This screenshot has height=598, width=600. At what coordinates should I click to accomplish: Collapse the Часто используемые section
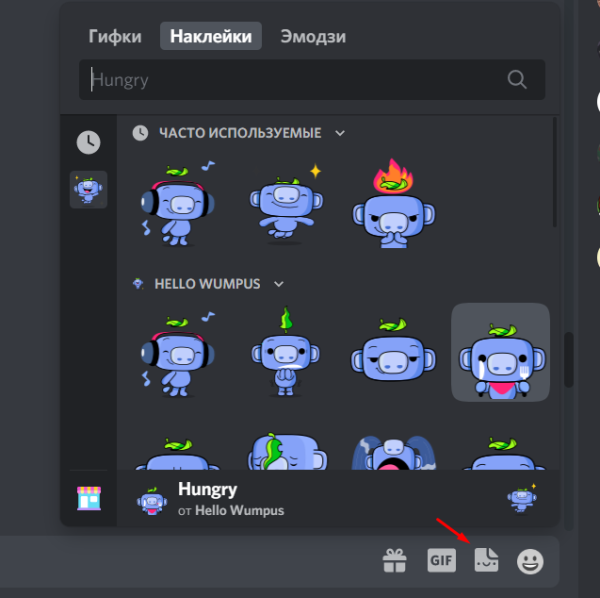coord(339,132)
